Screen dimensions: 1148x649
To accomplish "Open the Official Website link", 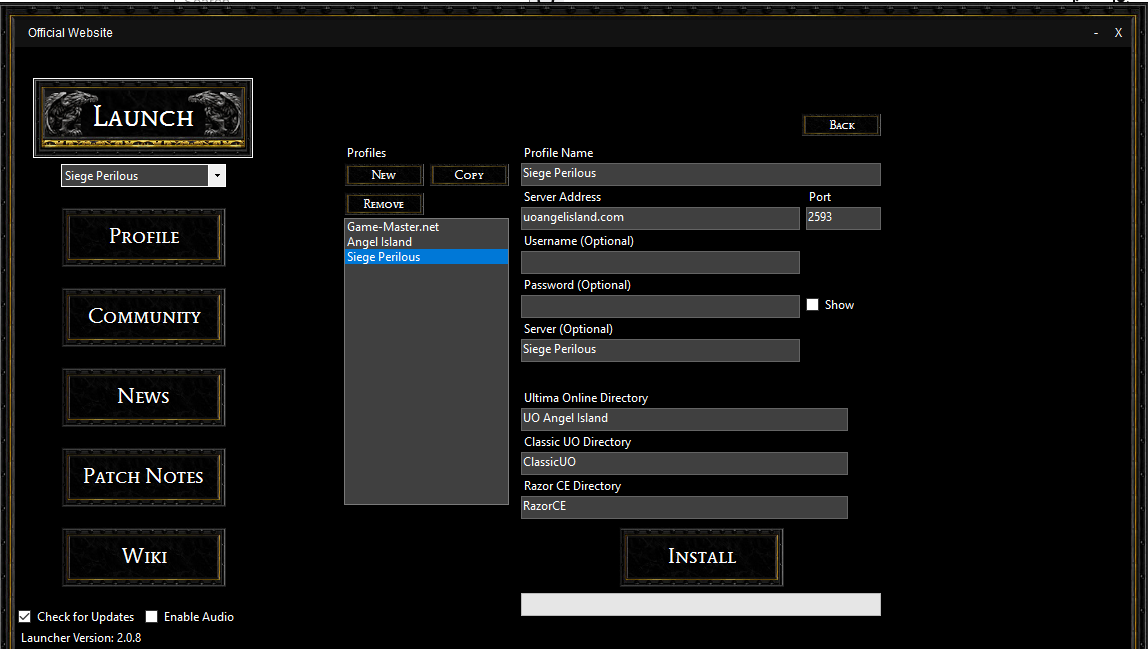I will (70, 33).
